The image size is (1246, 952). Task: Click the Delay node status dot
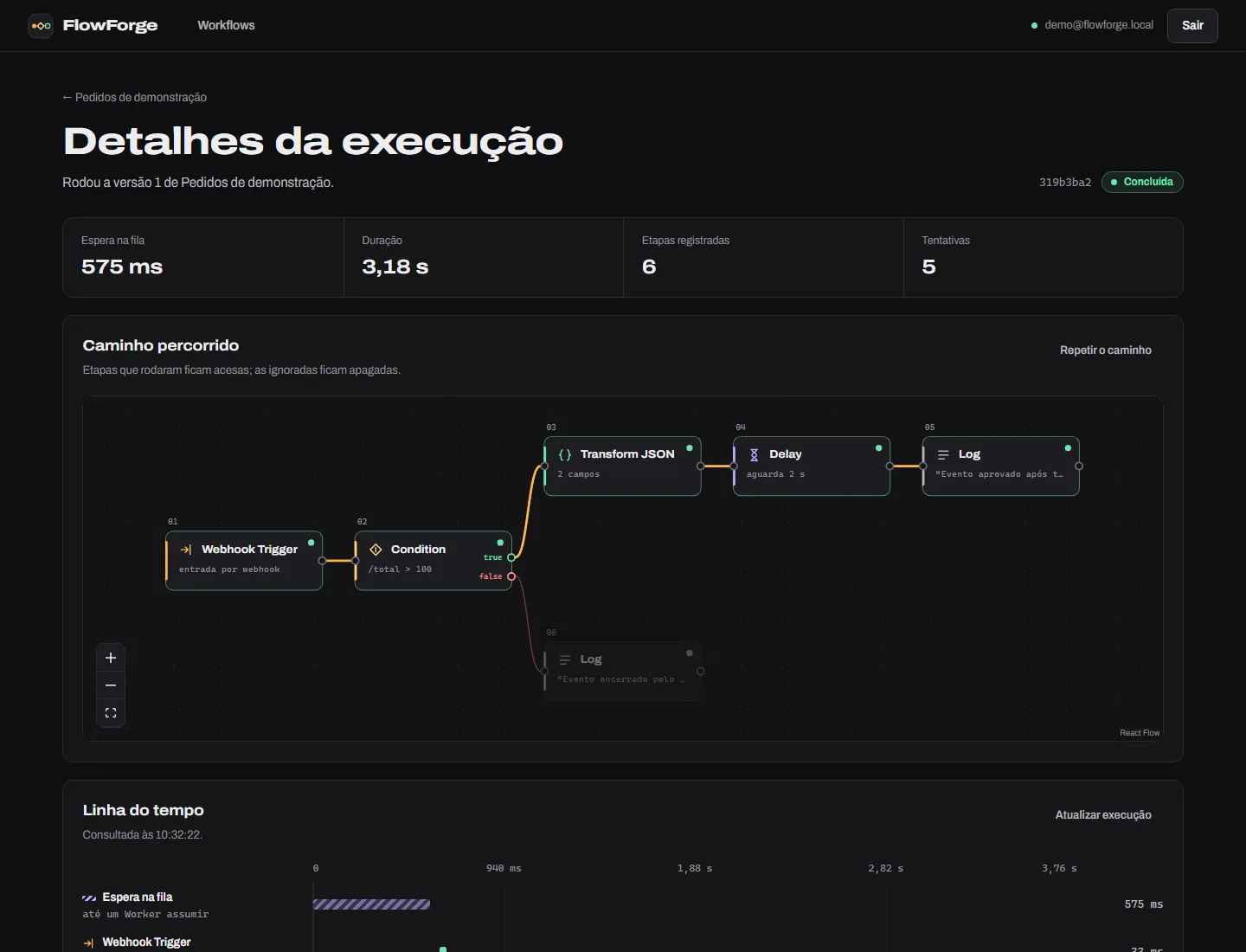pos(878,448)
